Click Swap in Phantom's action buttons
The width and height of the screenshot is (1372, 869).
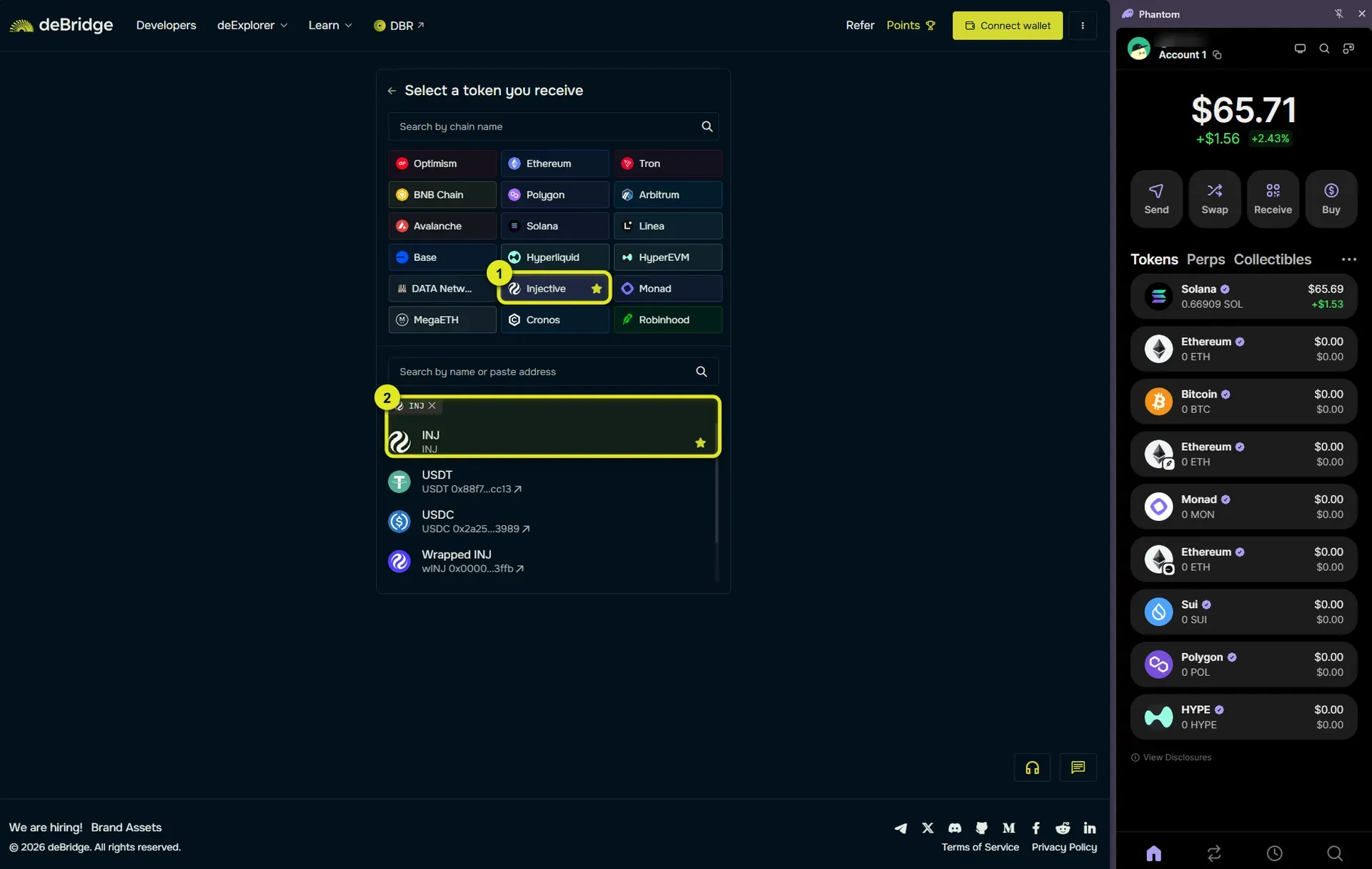(x=1214, y=199)
